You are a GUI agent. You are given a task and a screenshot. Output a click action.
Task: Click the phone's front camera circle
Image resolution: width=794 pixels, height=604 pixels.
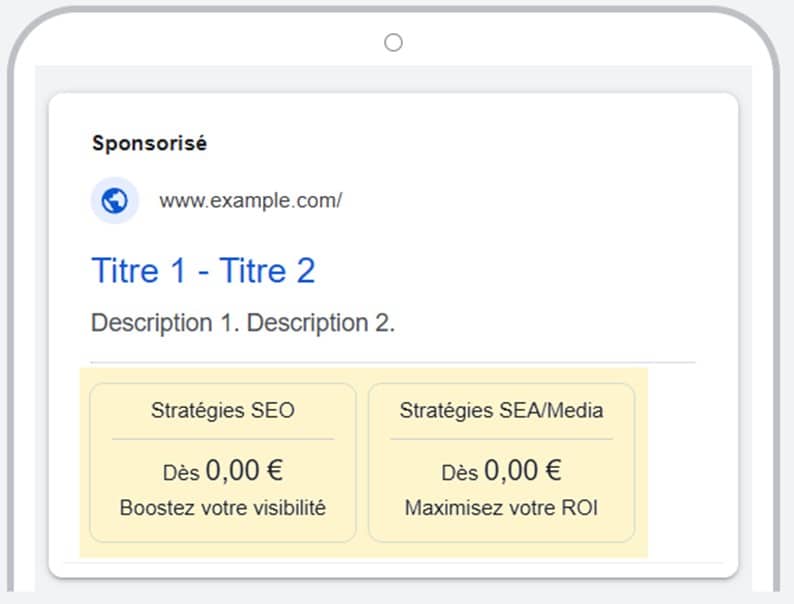[x=393, y=43]
